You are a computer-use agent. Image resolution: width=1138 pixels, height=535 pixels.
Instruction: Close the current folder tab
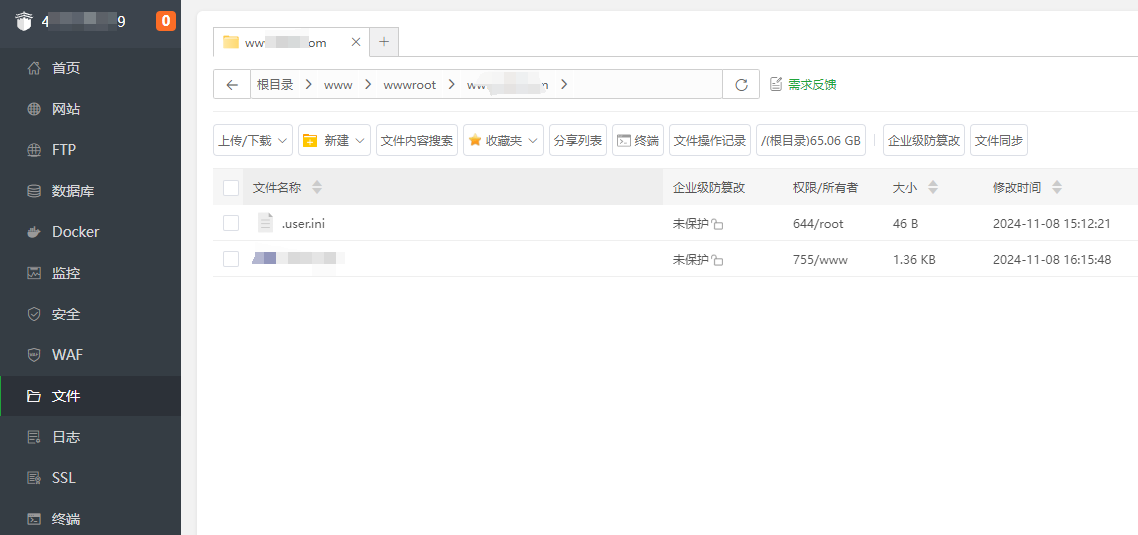pyautogui.click(x=356, y=42)
